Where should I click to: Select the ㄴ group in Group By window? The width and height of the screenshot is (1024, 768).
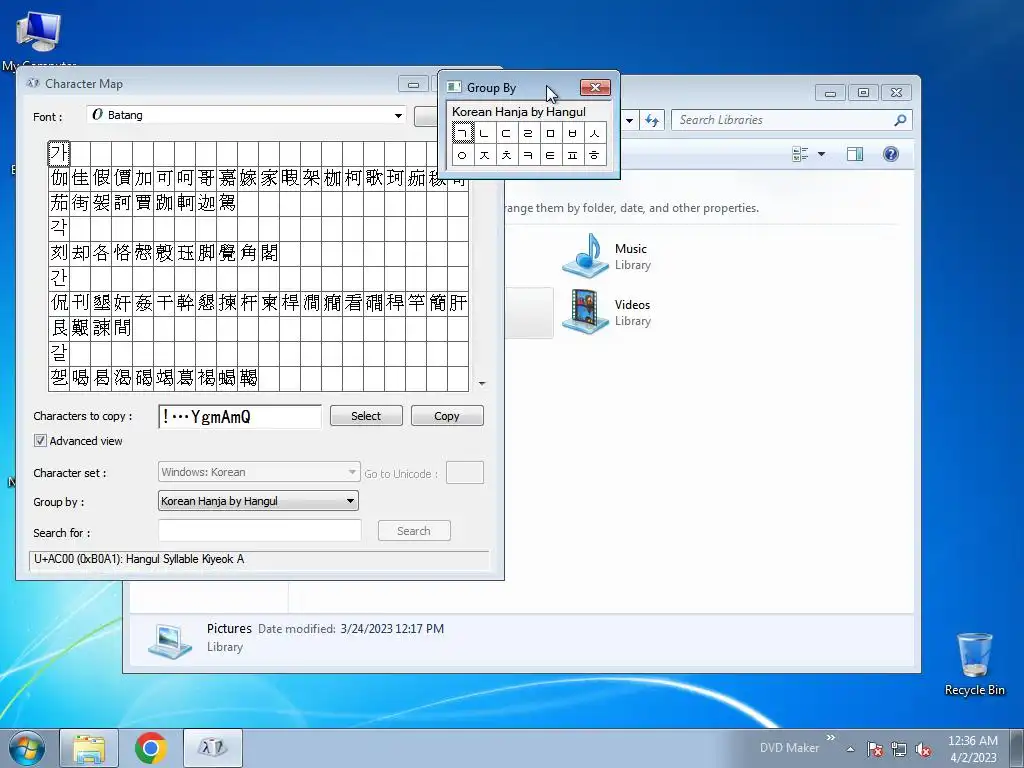tap(484, 133)
